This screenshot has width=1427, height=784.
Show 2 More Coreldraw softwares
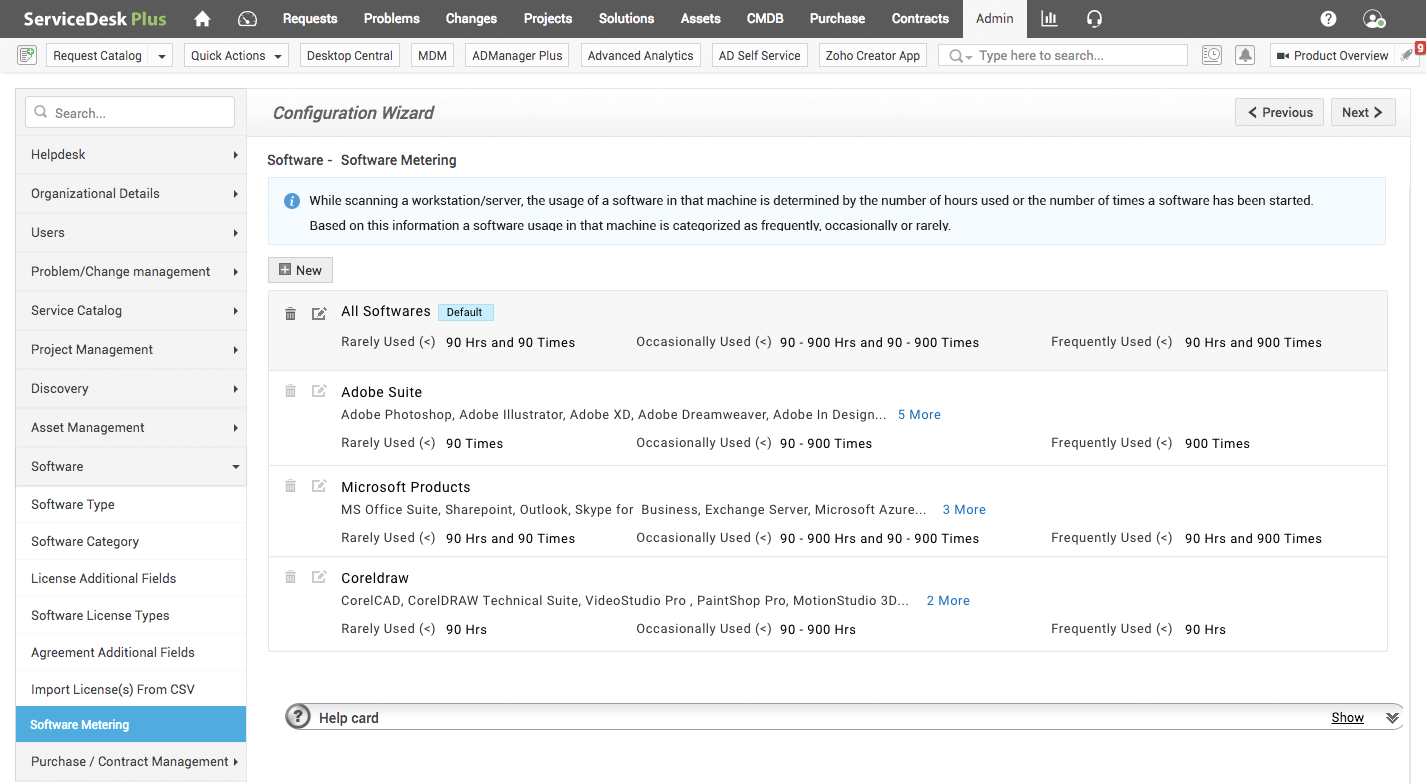click(x=948, y=601)
